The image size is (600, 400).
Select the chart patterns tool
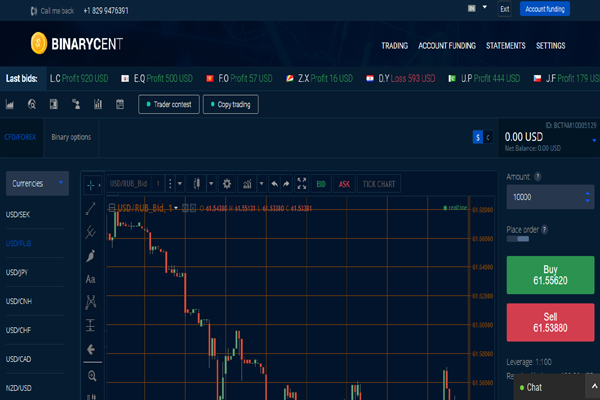pyautogui.click(x=91, y=302)
